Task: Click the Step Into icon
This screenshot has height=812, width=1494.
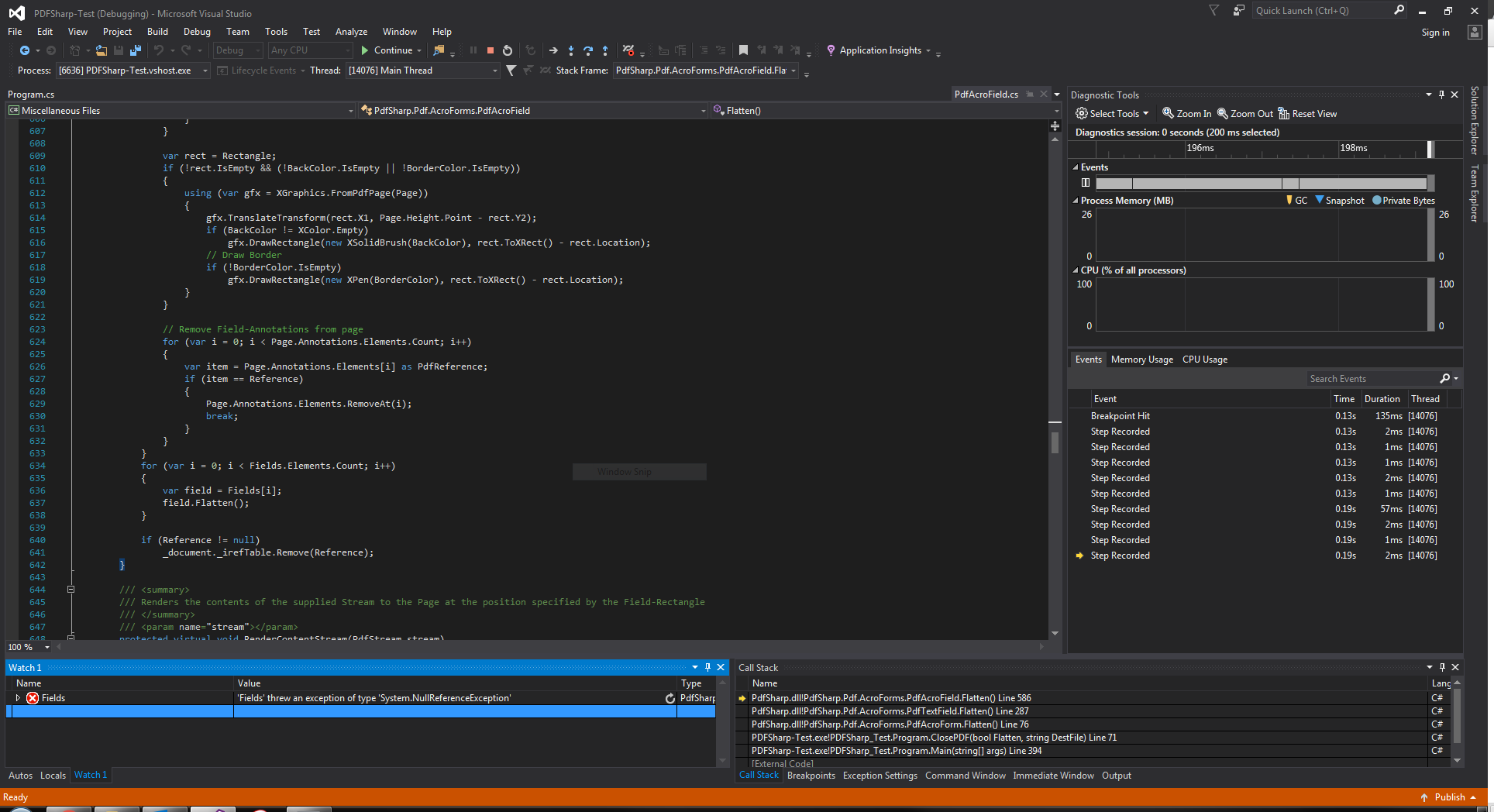Action: [x=571, y=50]
